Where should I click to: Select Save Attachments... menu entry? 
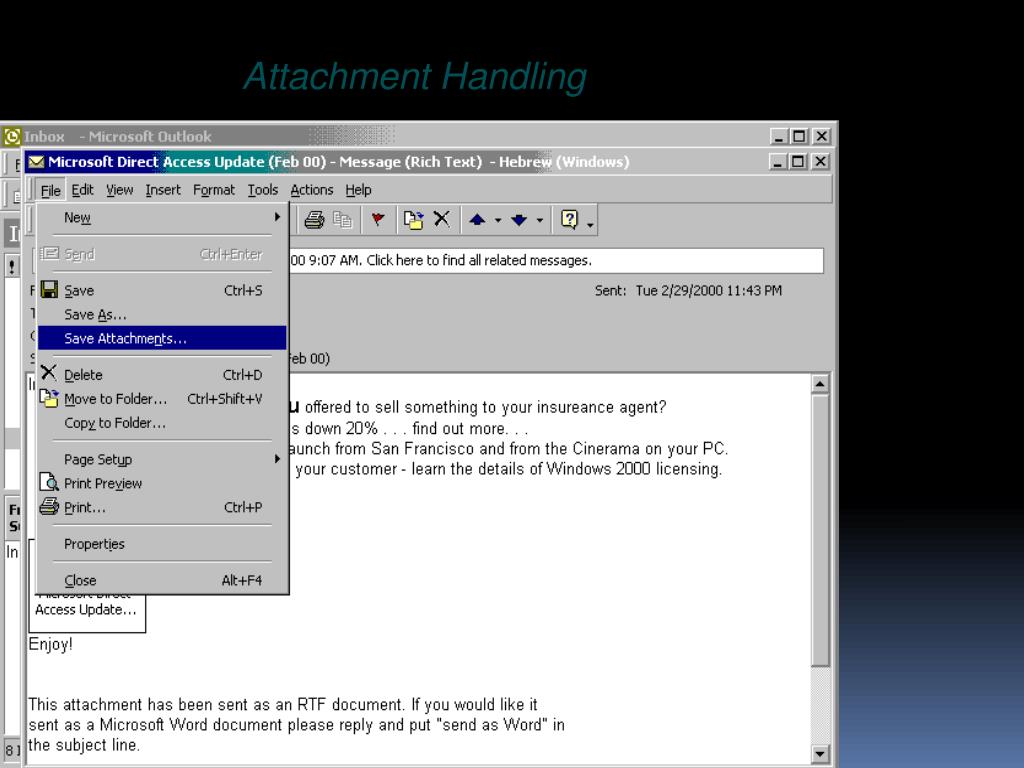coord(162,338)
